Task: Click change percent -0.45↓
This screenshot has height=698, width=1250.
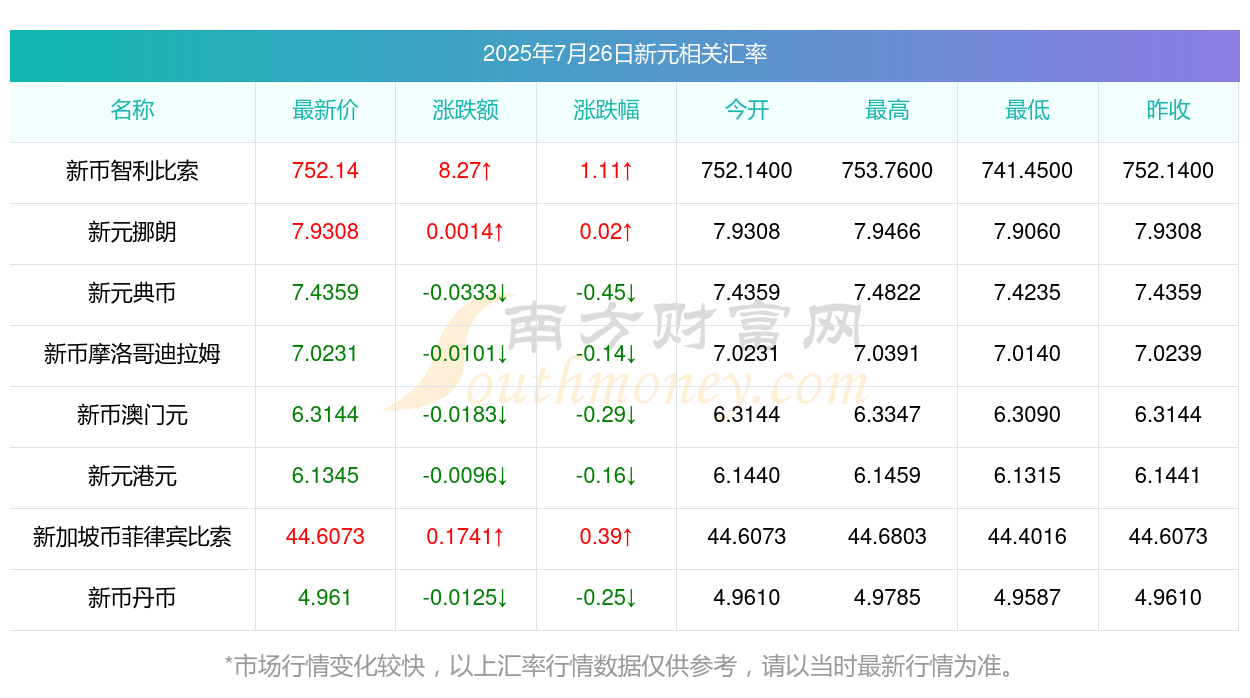Action: pyautogui.click(x=606, y=293)
